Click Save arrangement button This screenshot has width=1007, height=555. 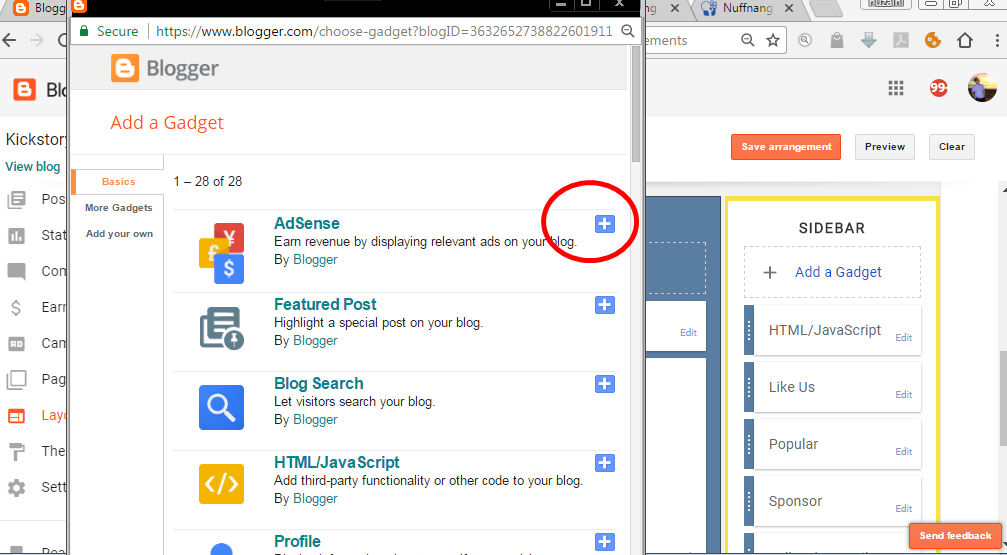click(x=785, y=146)
